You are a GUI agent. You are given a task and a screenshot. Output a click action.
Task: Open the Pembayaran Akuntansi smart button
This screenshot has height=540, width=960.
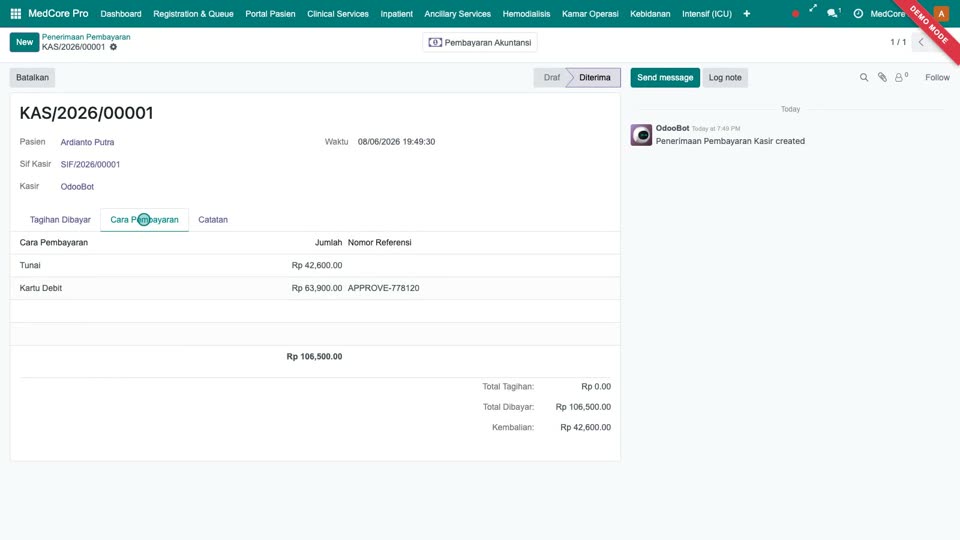point(480,43)
